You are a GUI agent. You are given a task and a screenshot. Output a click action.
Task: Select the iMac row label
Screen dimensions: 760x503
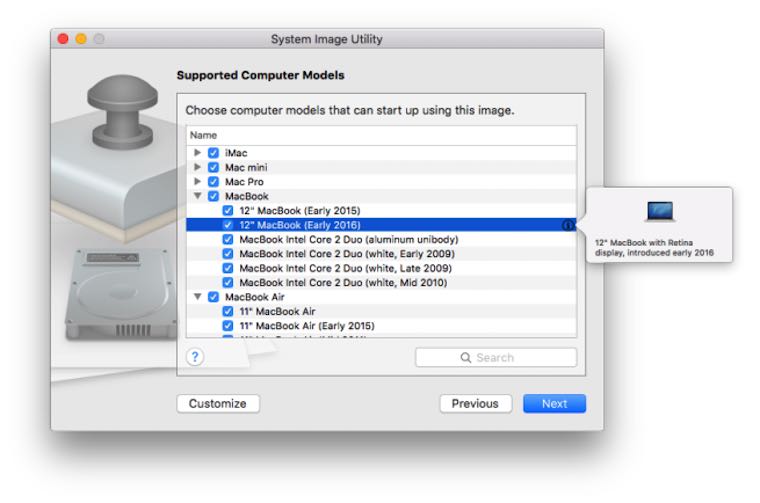click(x=236, y=153)
